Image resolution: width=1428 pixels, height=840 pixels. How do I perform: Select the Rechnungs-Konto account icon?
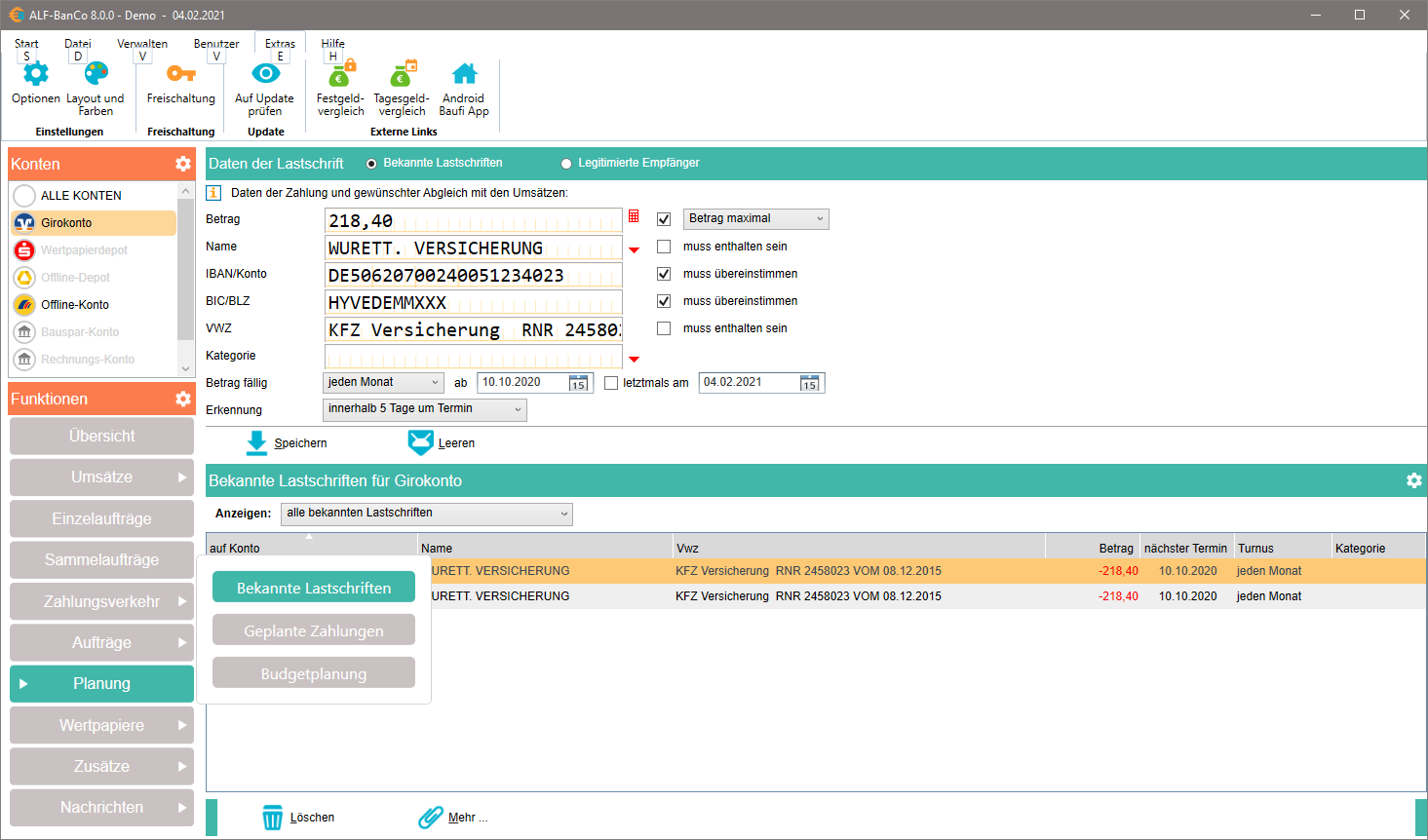[x=24, y=360]
